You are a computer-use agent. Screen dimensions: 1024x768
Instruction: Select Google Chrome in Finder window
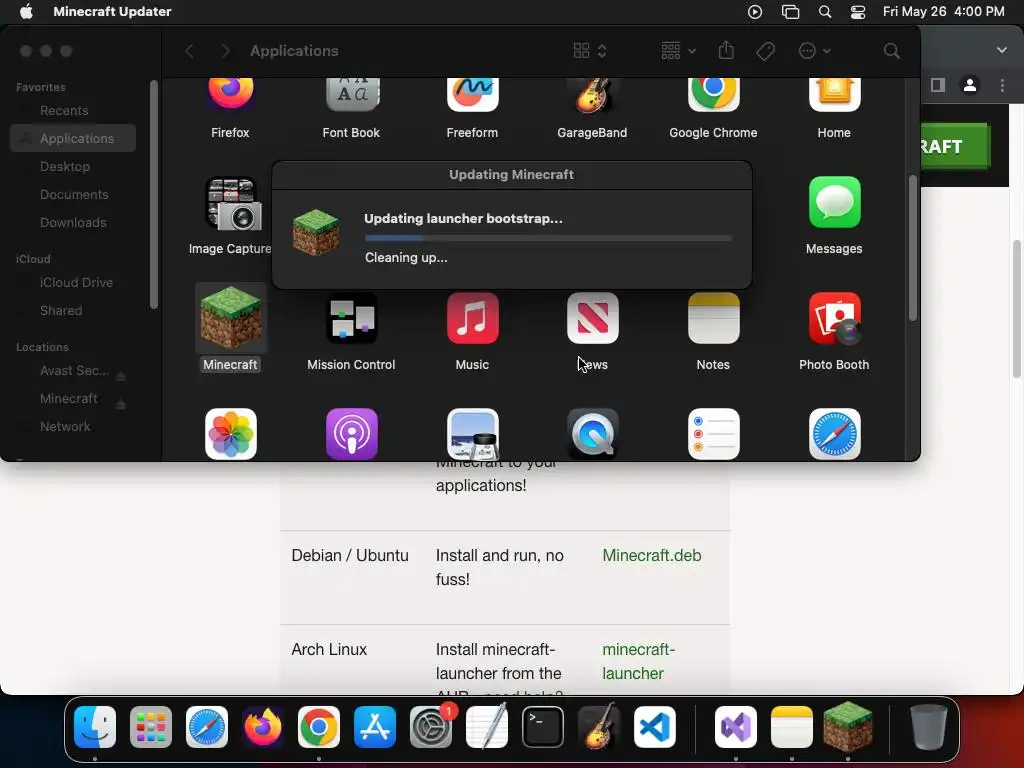click(713, 94)
